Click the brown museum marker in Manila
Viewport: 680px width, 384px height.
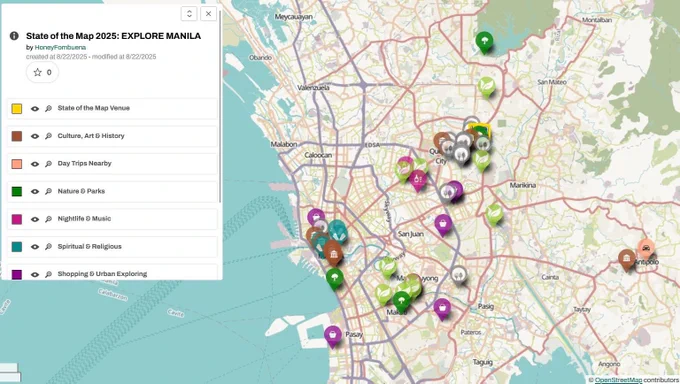[x=333, y=254]
